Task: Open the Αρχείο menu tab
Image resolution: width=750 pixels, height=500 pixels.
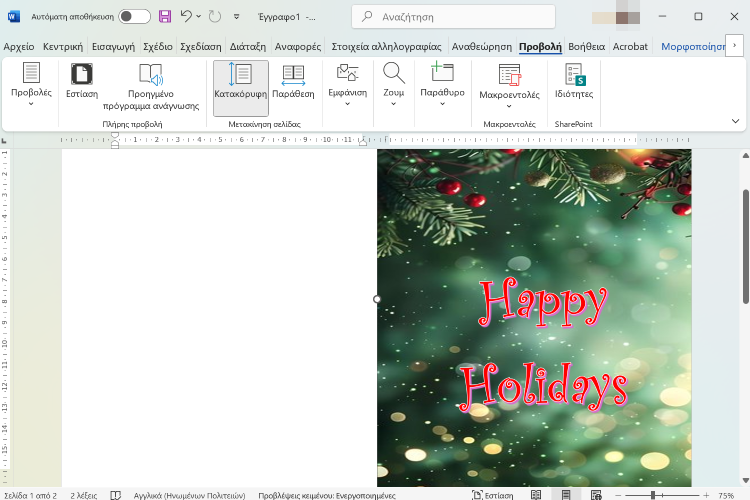Action: (19, 46)
